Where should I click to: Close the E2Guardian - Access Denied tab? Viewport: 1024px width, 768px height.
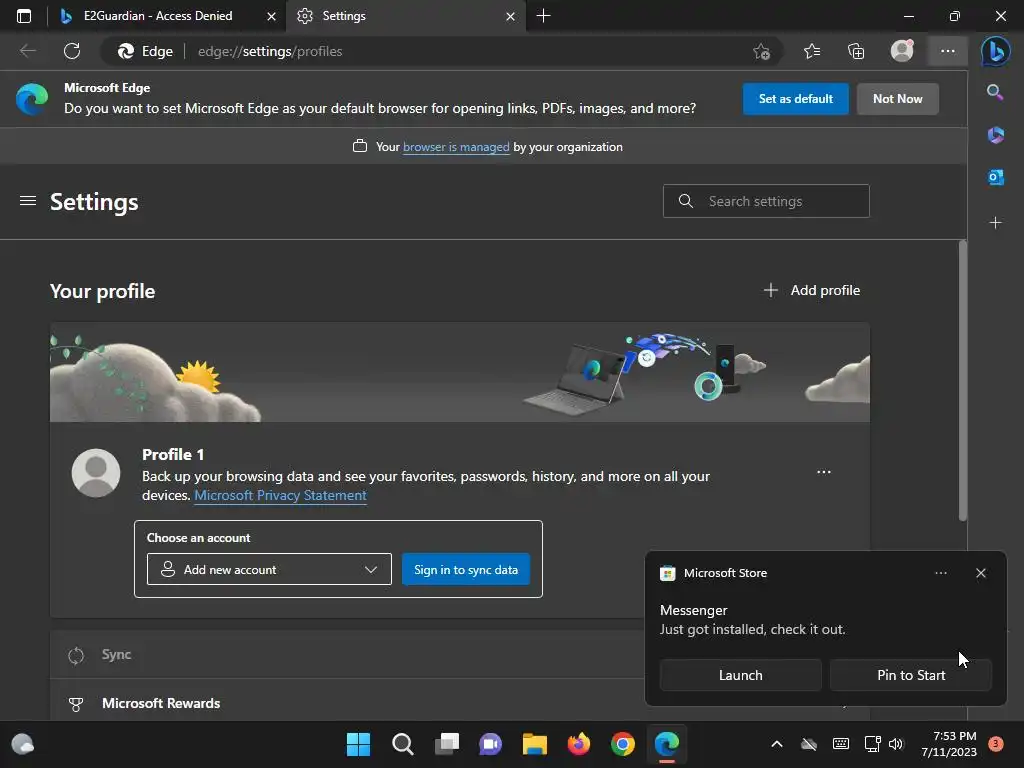(x=271, y=16)
